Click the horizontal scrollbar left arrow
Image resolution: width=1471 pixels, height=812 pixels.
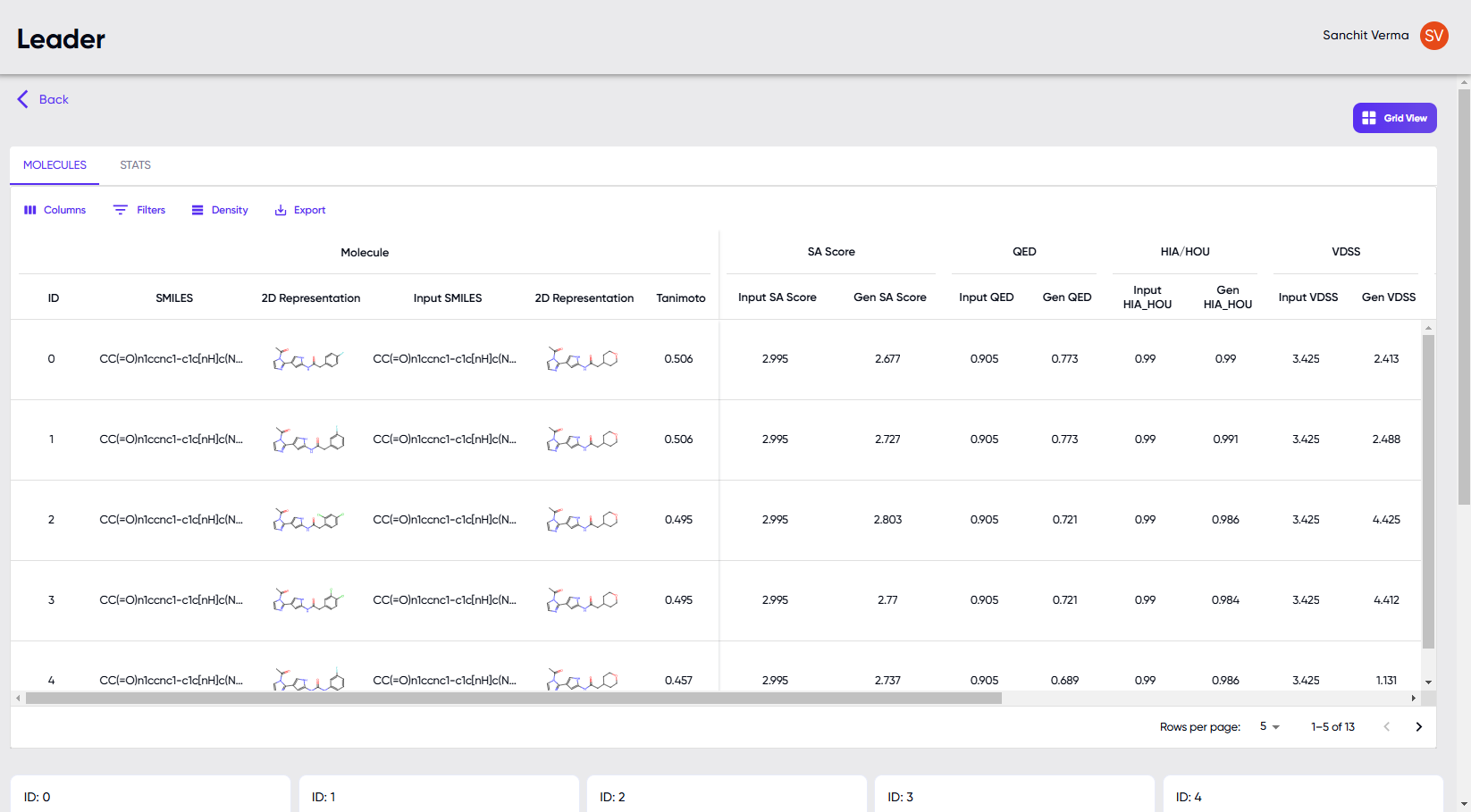pyautogui.click(x=17, y=699)
